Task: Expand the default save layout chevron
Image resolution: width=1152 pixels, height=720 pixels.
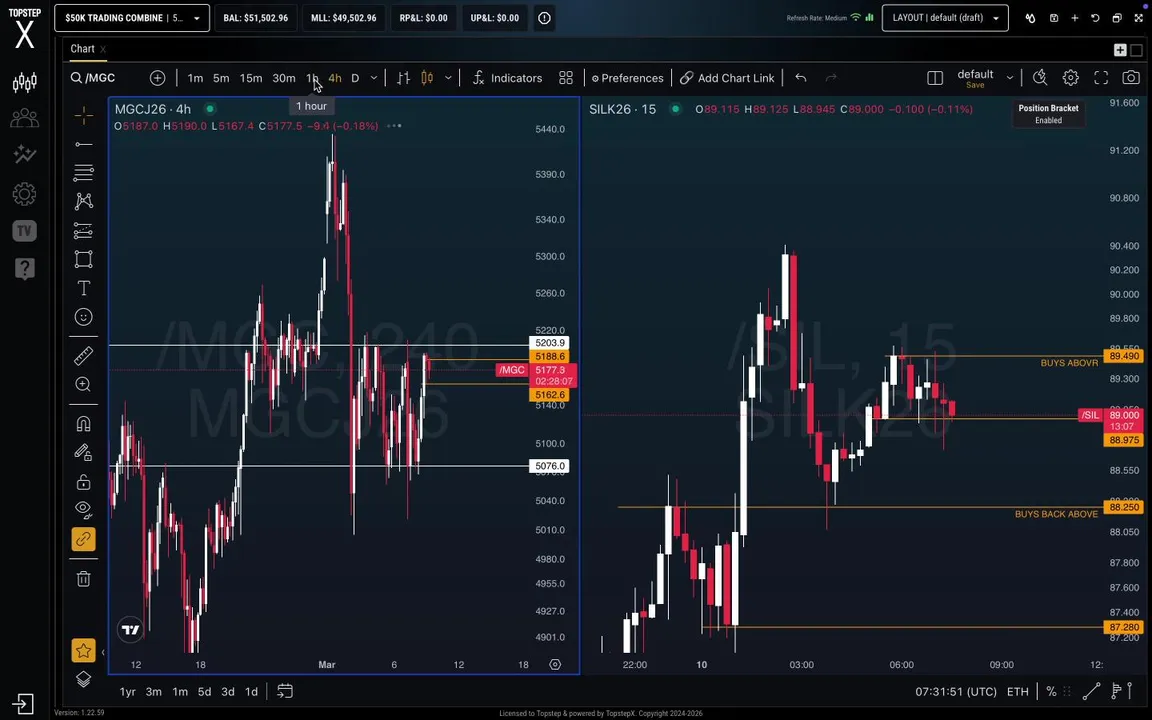Action: tap(1009, 77)
